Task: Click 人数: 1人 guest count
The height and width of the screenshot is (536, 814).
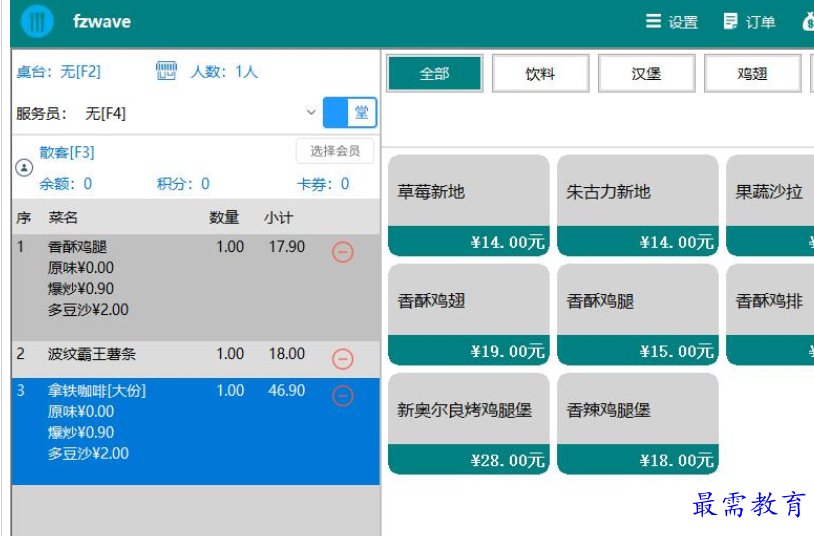Action: (x=224, y=71)
